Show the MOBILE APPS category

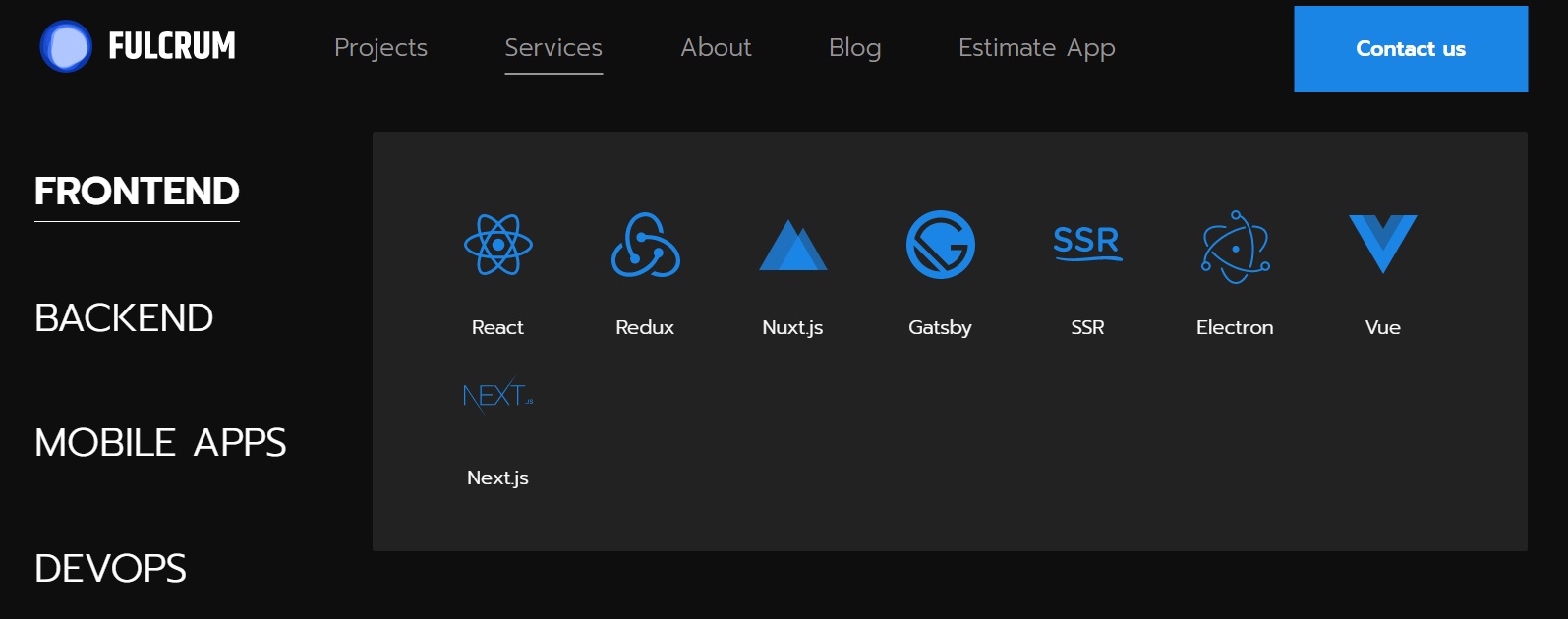tap(160, 443)
